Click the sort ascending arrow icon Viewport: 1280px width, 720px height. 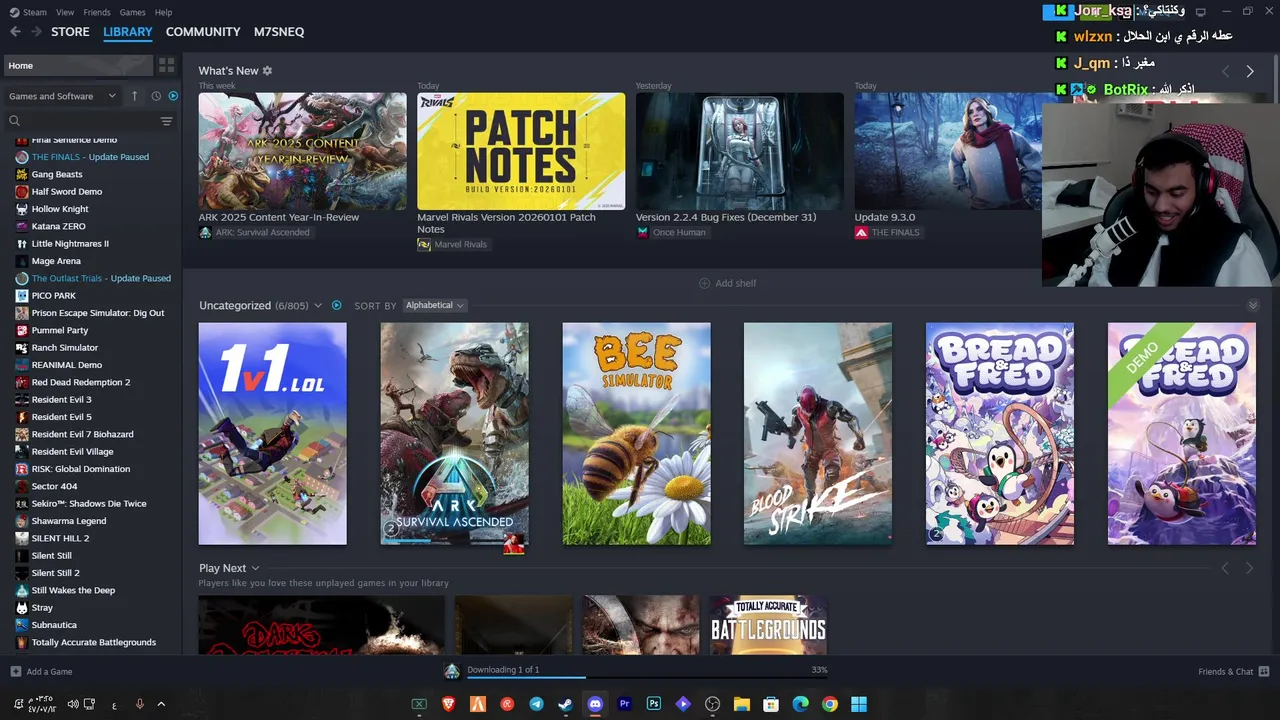point(134,96)
